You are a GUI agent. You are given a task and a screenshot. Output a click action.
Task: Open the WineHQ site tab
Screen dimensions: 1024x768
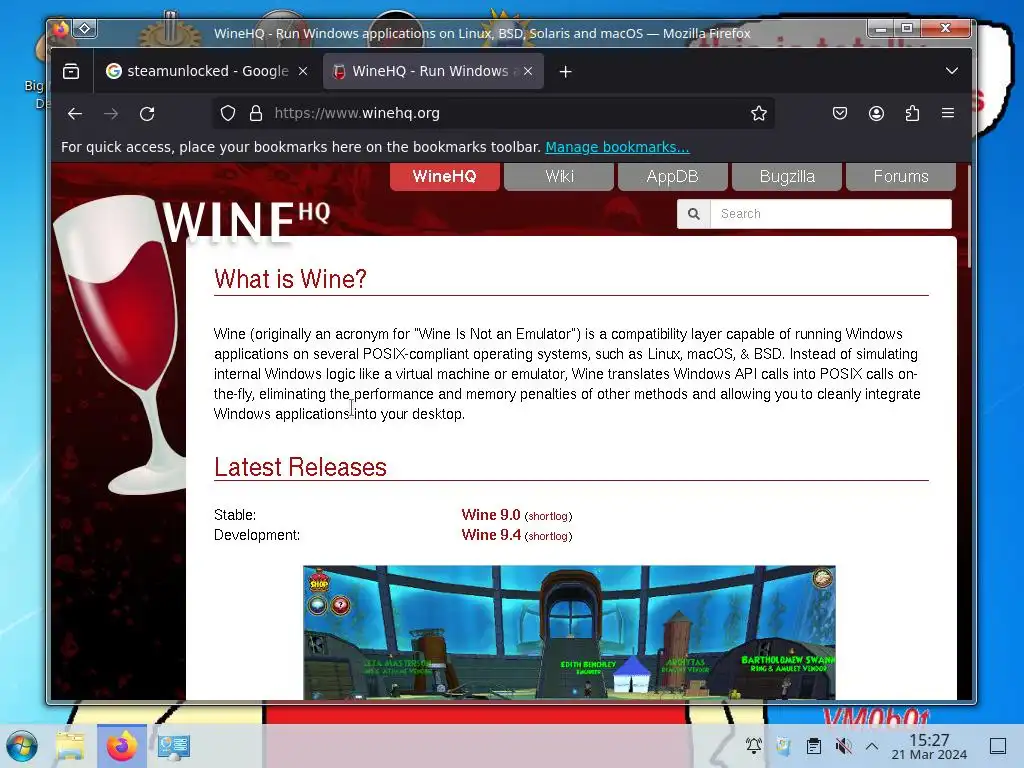click(x=445, y=176)
